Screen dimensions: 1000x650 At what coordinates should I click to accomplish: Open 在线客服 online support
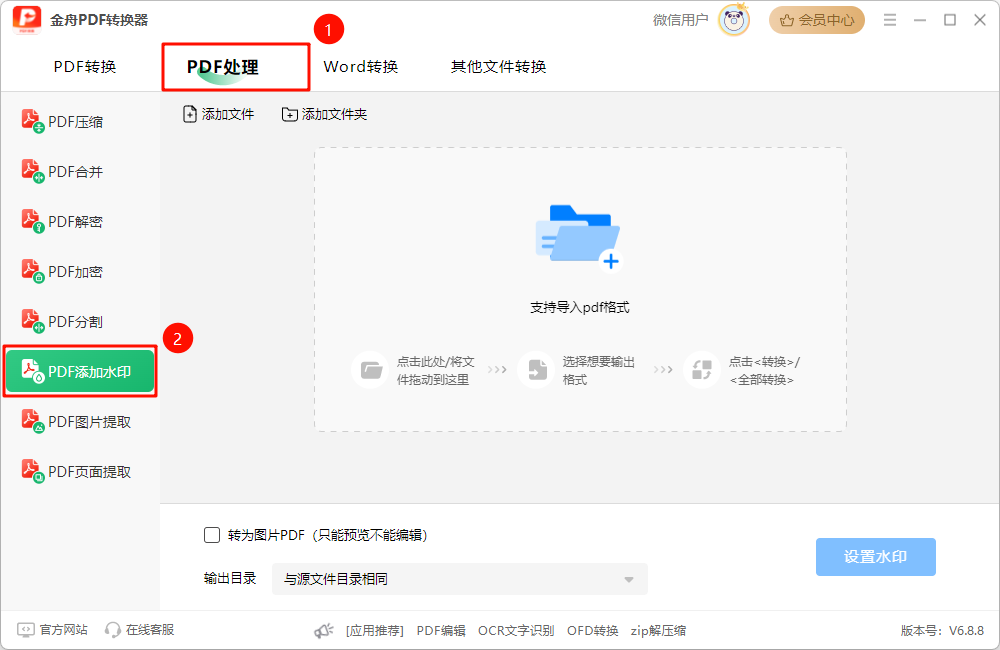[140, 630]
